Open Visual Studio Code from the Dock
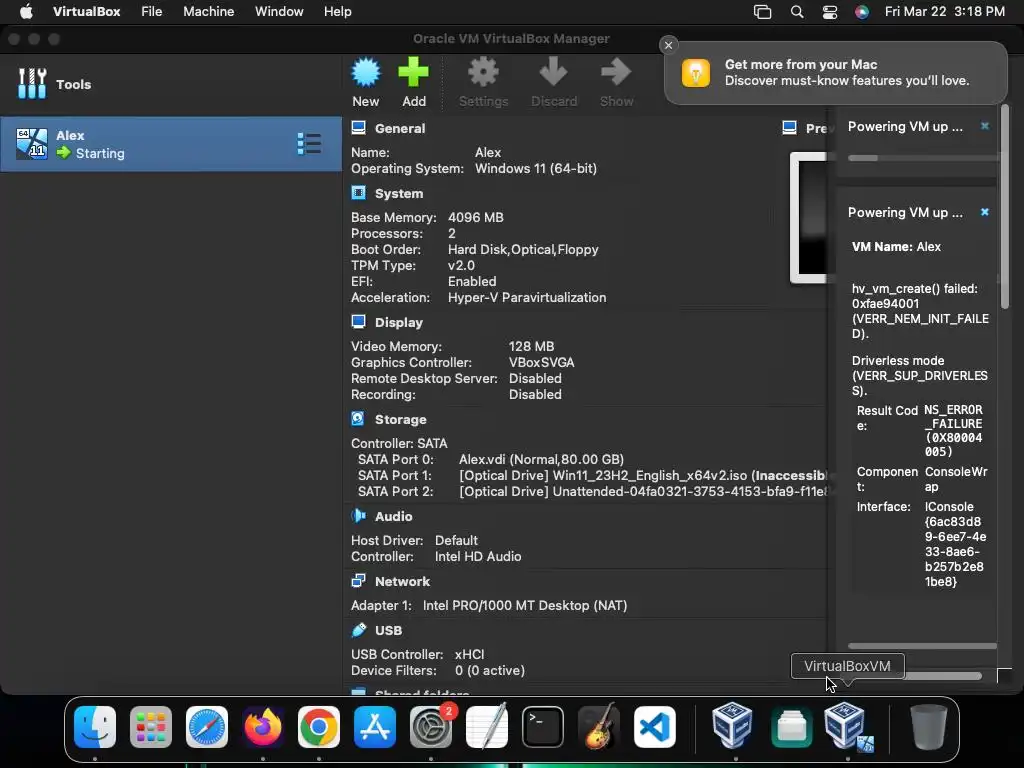The height and width of the screenshot is (768, 1024). pos(654,727)
